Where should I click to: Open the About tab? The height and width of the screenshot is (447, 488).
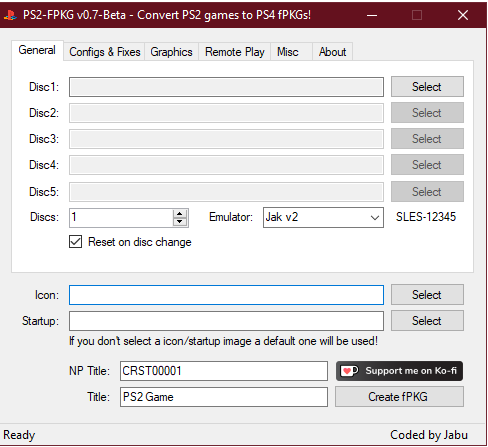pyautogui.click(x=332, y=52)
